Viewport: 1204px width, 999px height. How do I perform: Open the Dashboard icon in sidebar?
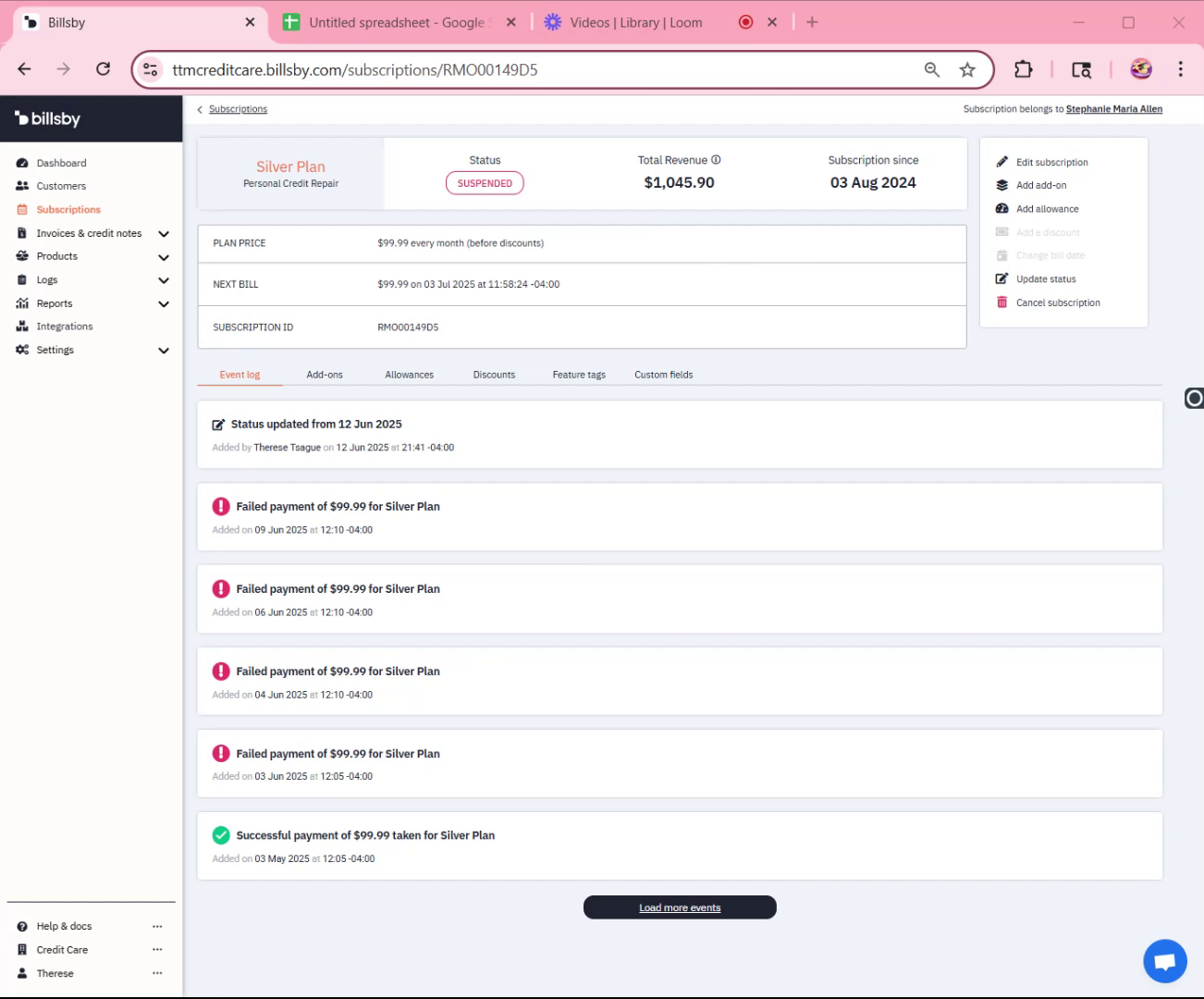22,163
